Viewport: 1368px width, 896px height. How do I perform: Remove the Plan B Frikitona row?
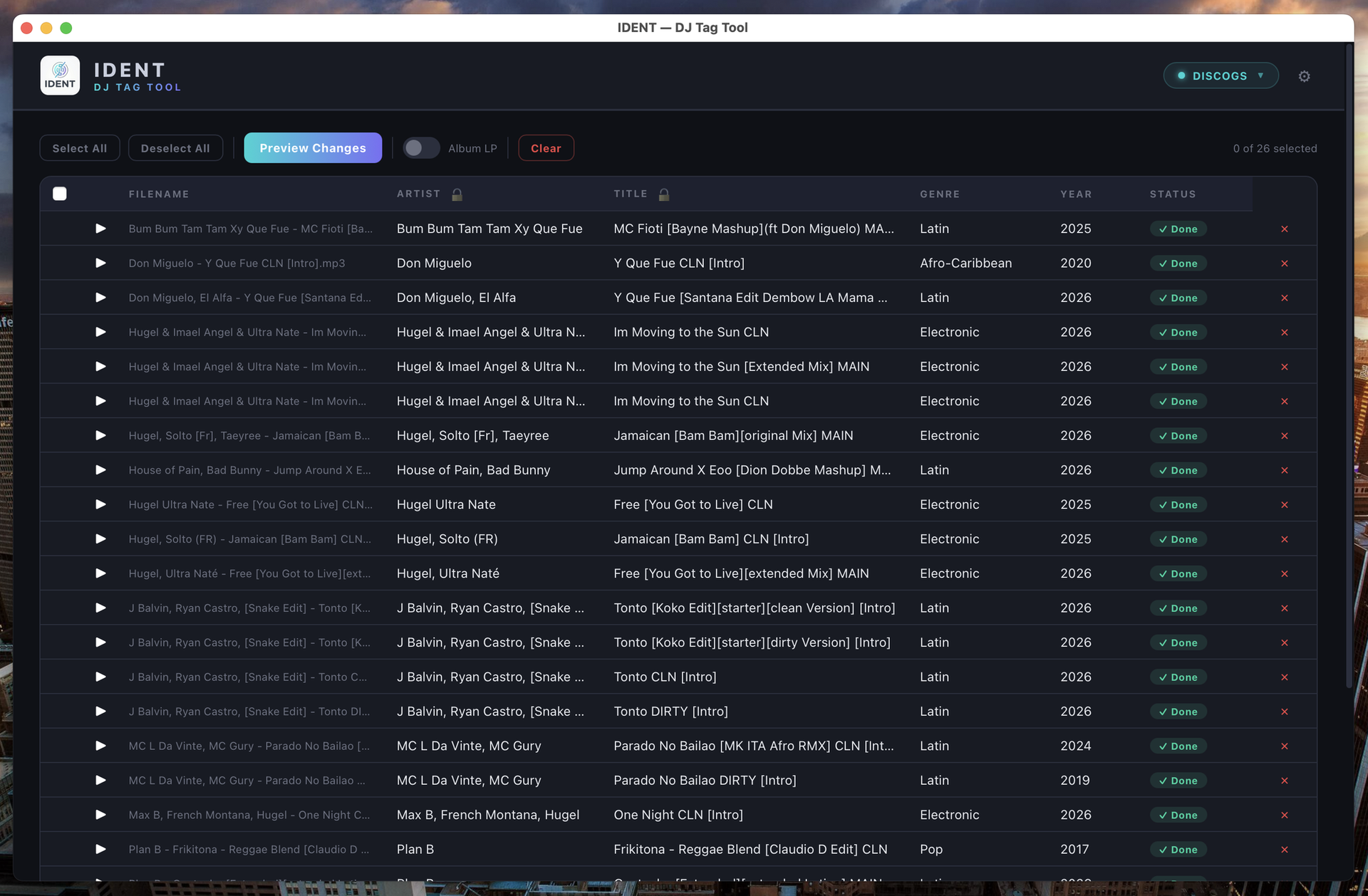(1285, 850)
